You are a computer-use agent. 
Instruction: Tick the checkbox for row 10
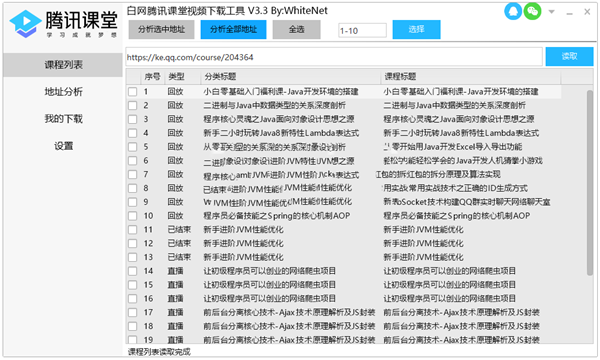[x=132, y=216]
